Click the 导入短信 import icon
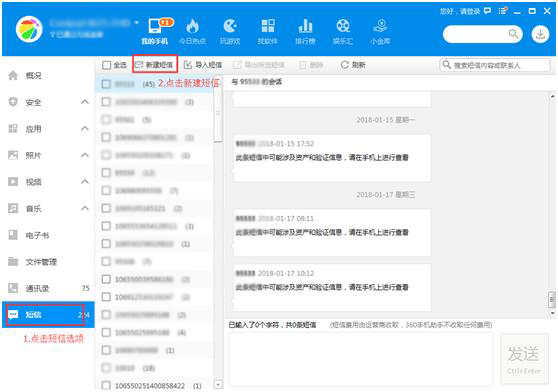Viewport: 558px width, 392px height. (x=188, y=65)
